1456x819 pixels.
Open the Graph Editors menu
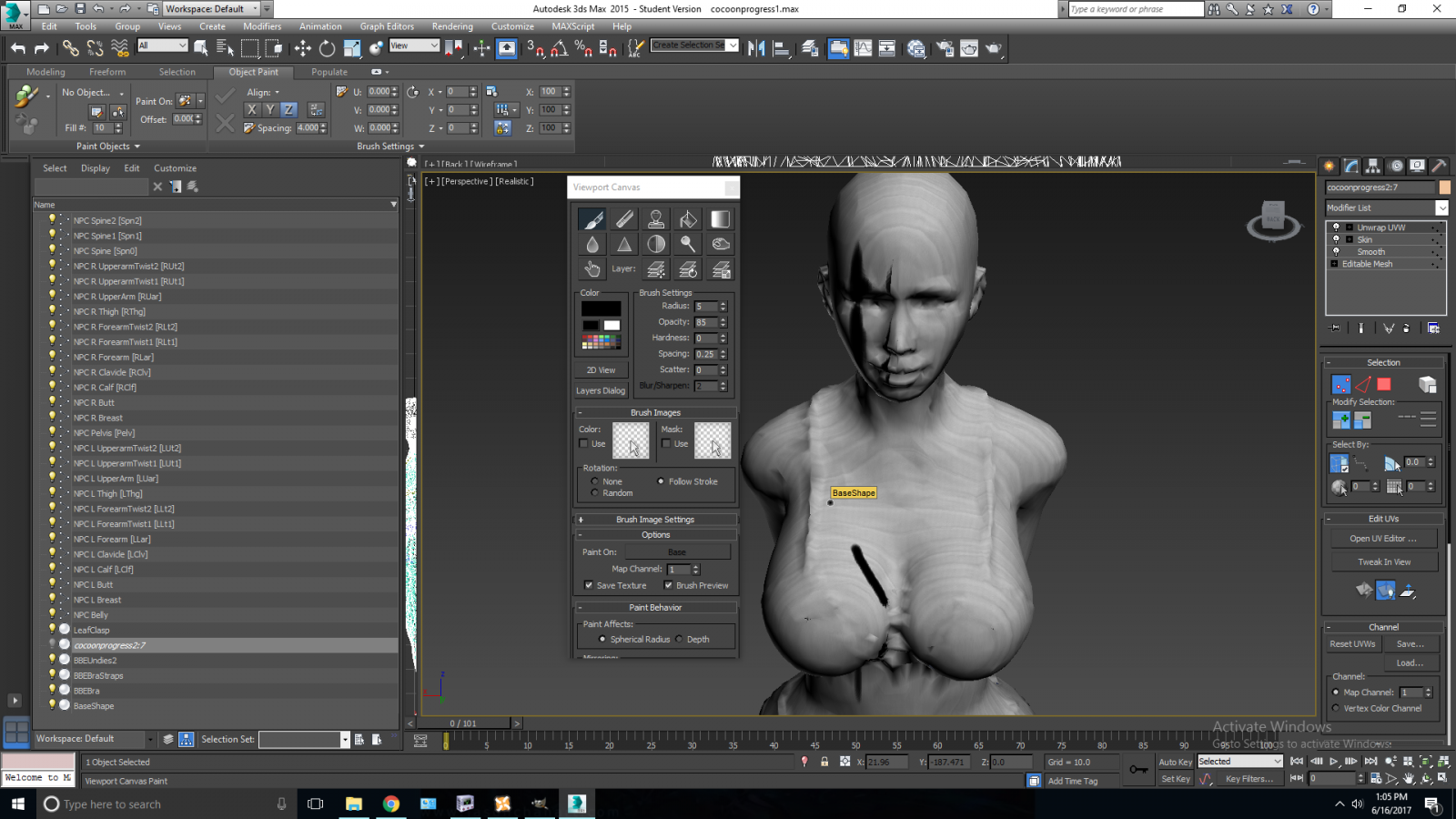(387, 26)
